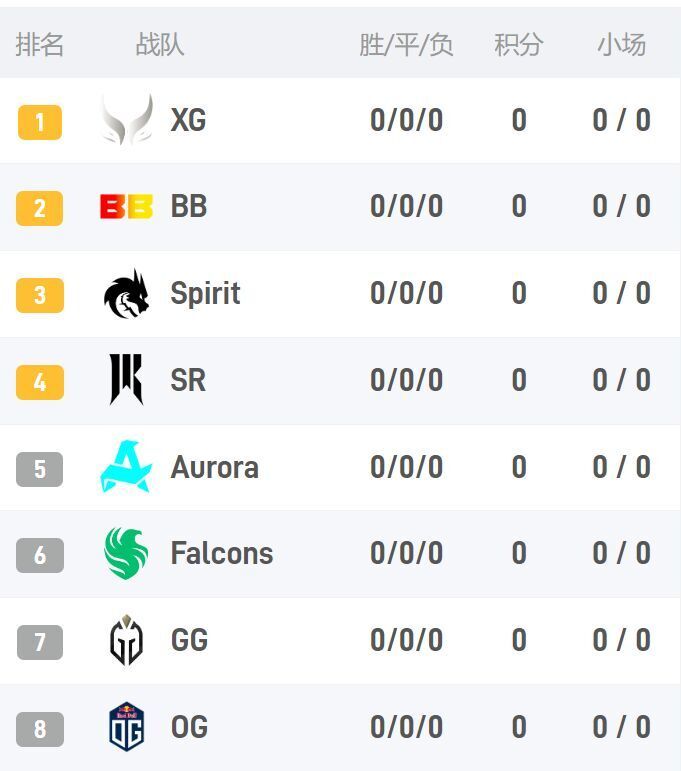Click the rank 1 yellow badge
Viewport: 681px width, 771px height.
(40, 122)
